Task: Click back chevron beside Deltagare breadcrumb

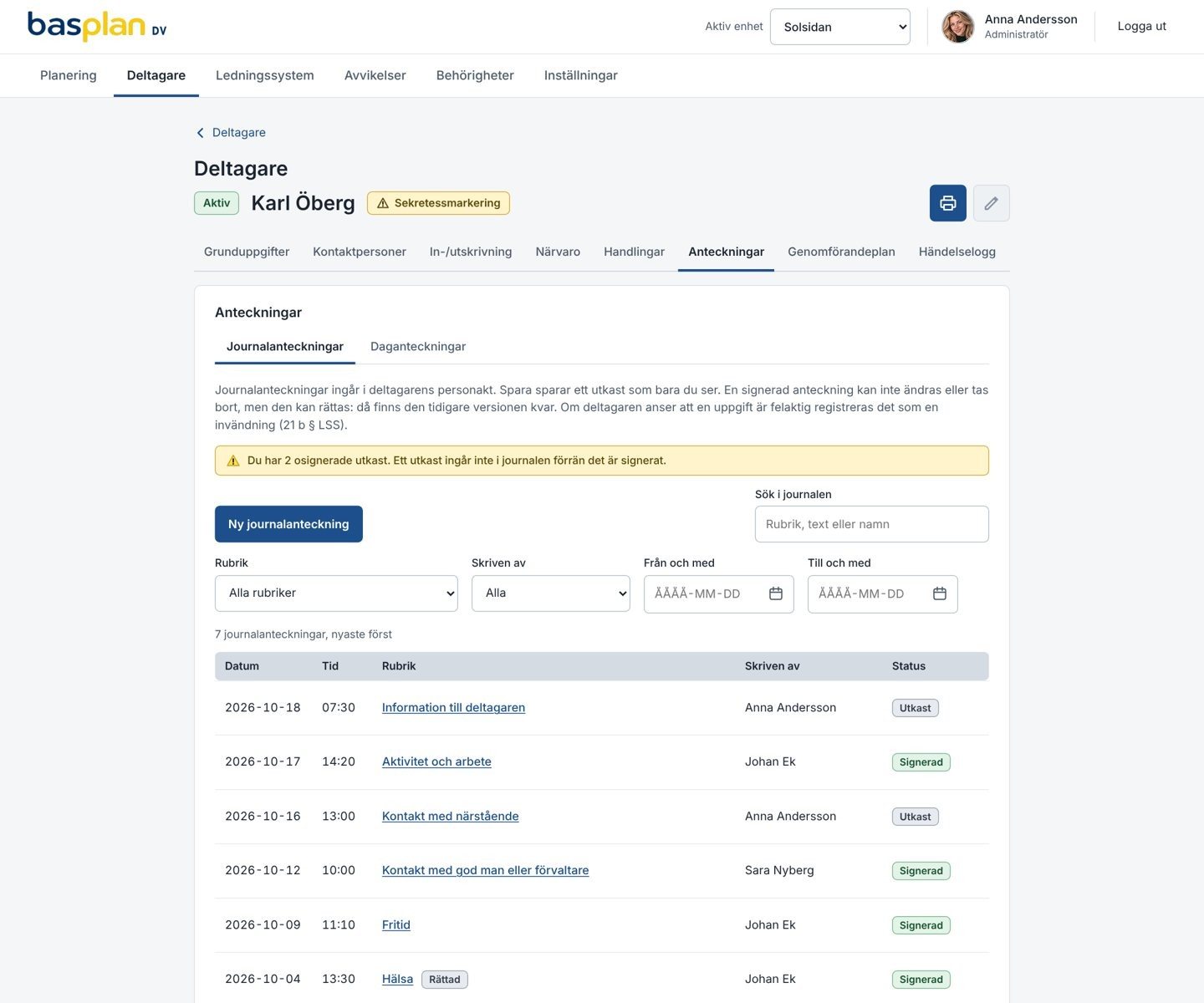Action: (200, 133)
